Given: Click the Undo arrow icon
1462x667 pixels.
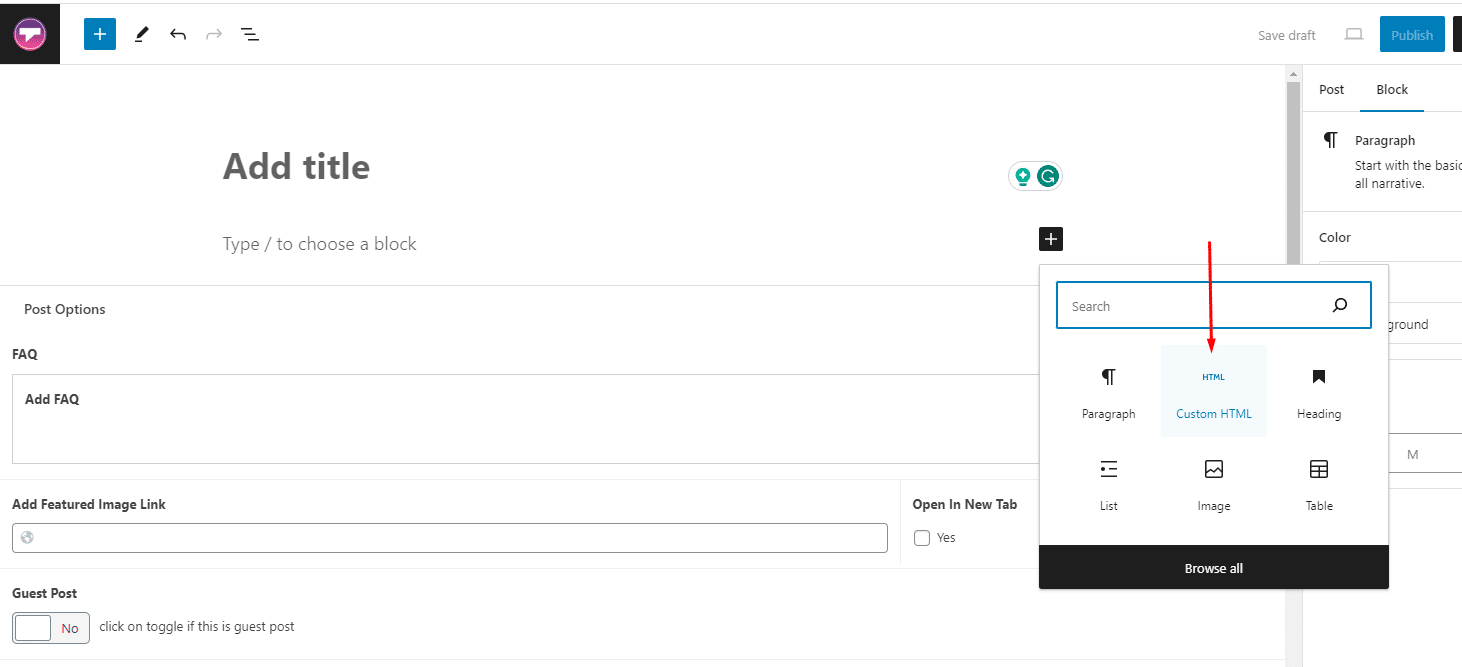Looking at the screenshot, I should [178, 33].
